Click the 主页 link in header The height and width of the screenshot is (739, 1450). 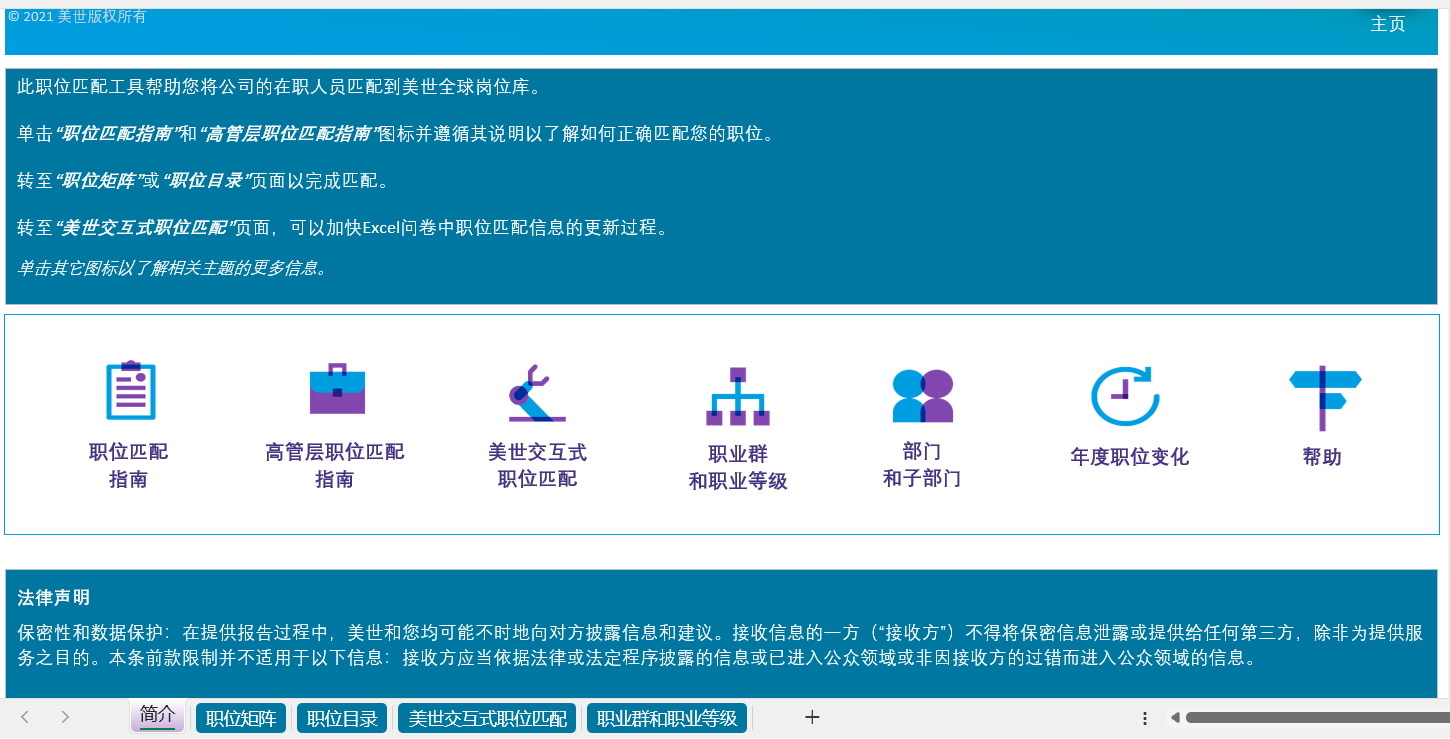[x=1387, y=24]
